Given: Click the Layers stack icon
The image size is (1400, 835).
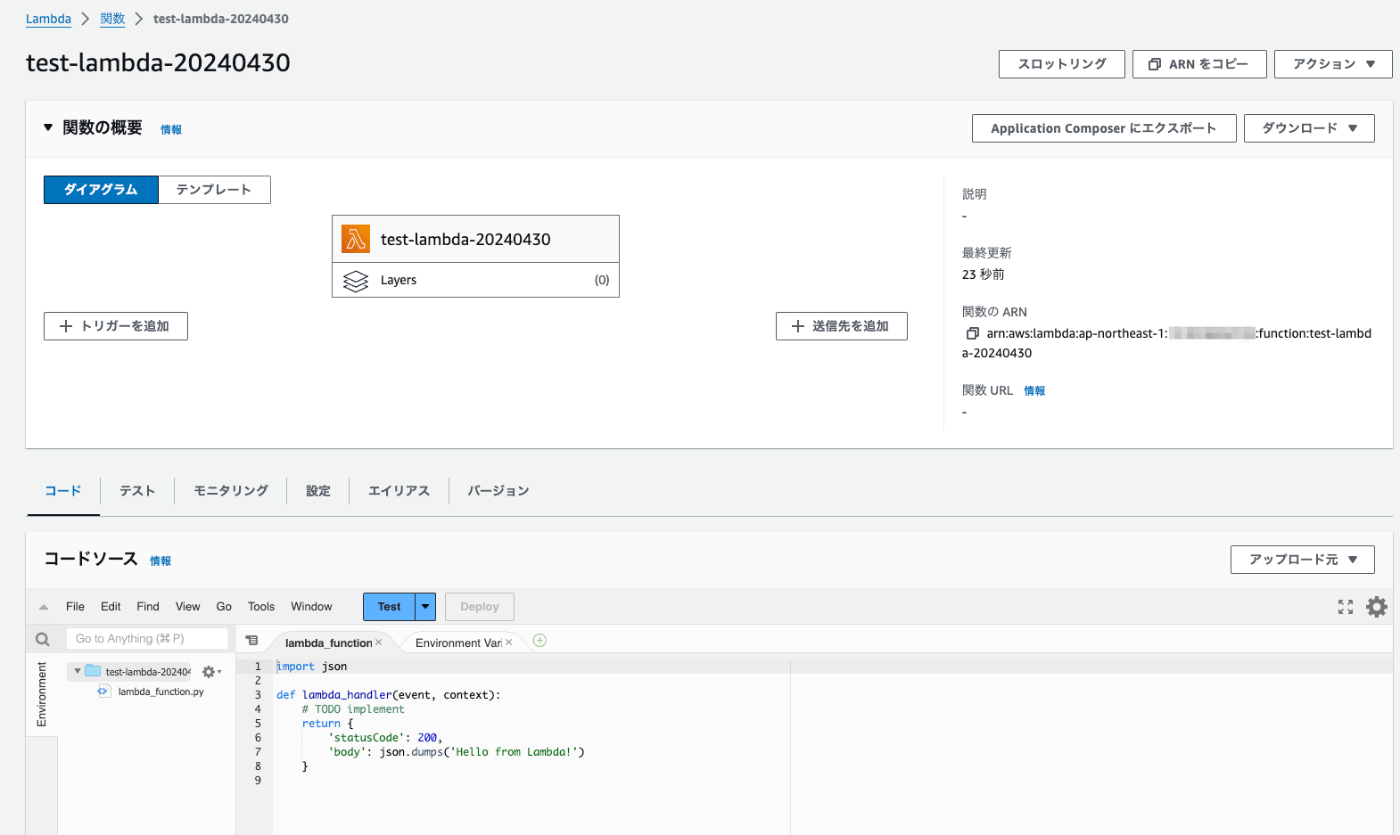Looking at the screenshot, I should click(x=355, y=281).
